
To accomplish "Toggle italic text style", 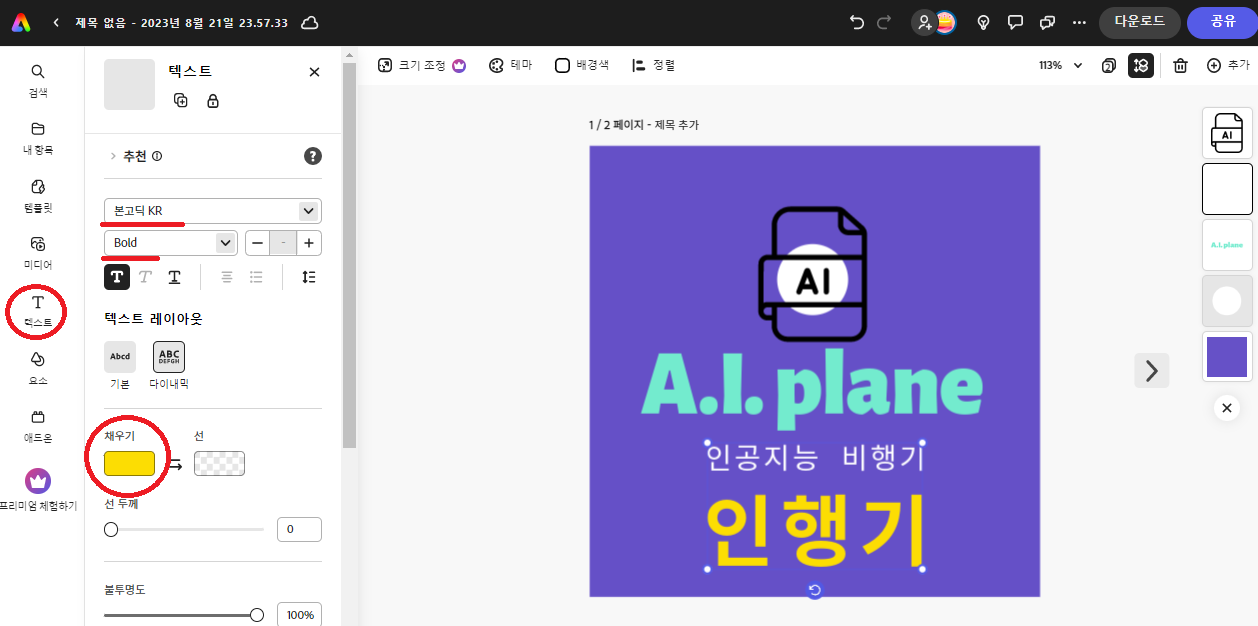I will tap(145, 277).
